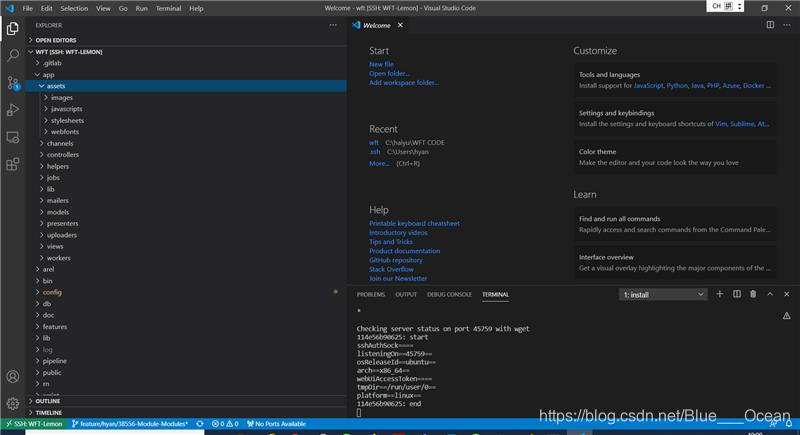Close the terminal panel

(786, 294)
